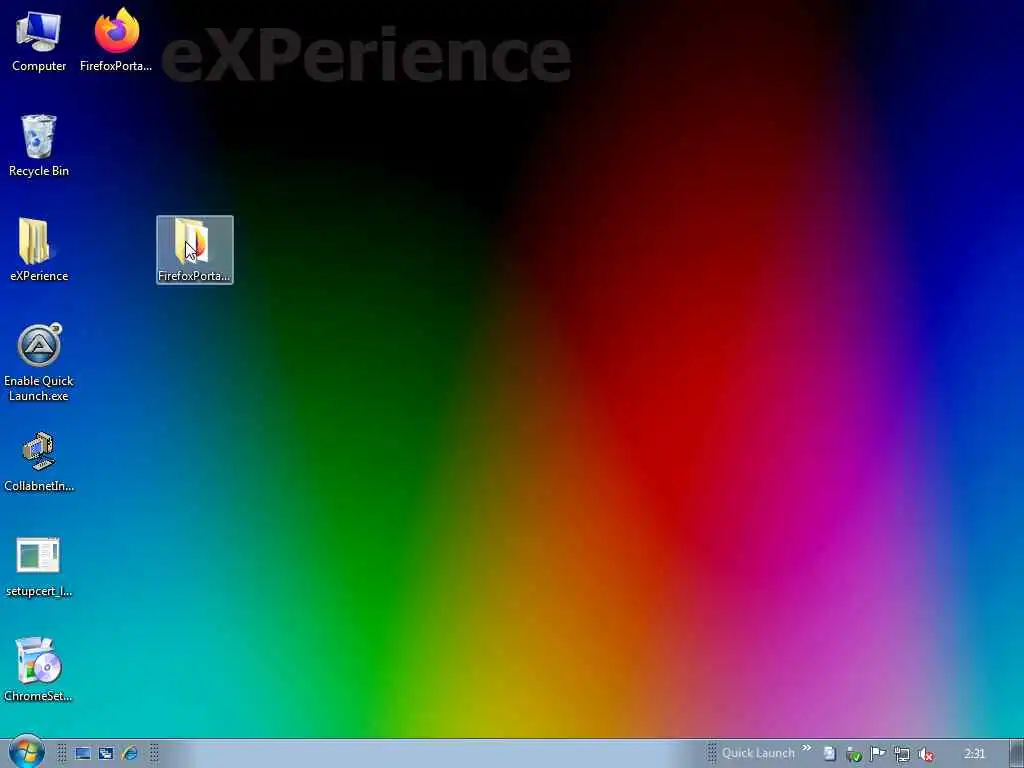Screen dimensions: 1024x768
Task: Open the Windows Start menu orb
Action: click(27, 753)
